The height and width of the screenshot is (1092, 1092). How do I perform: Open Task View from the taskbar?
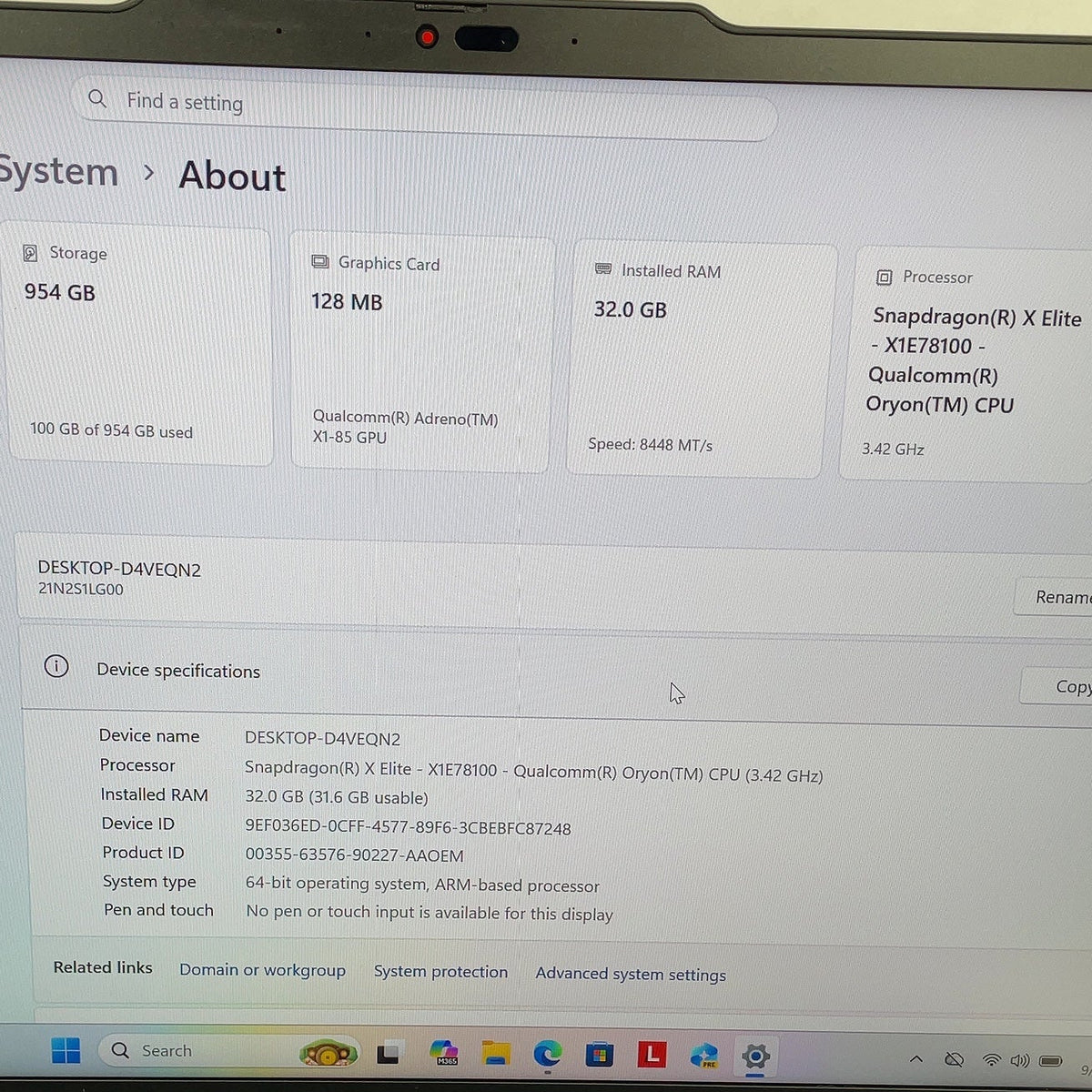(x=389, y=1053)
